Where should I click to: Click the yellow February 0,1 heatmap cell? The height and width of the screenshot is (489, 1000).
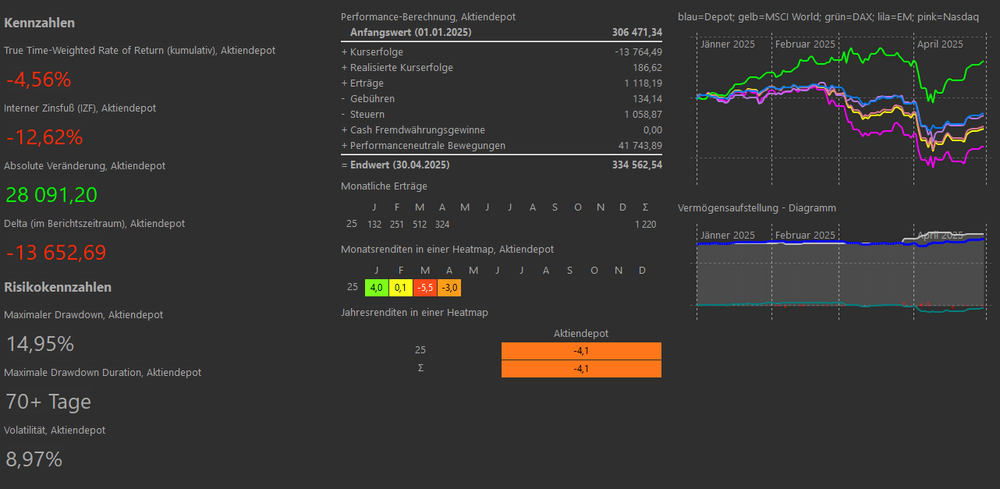click(x=399, y=288)
